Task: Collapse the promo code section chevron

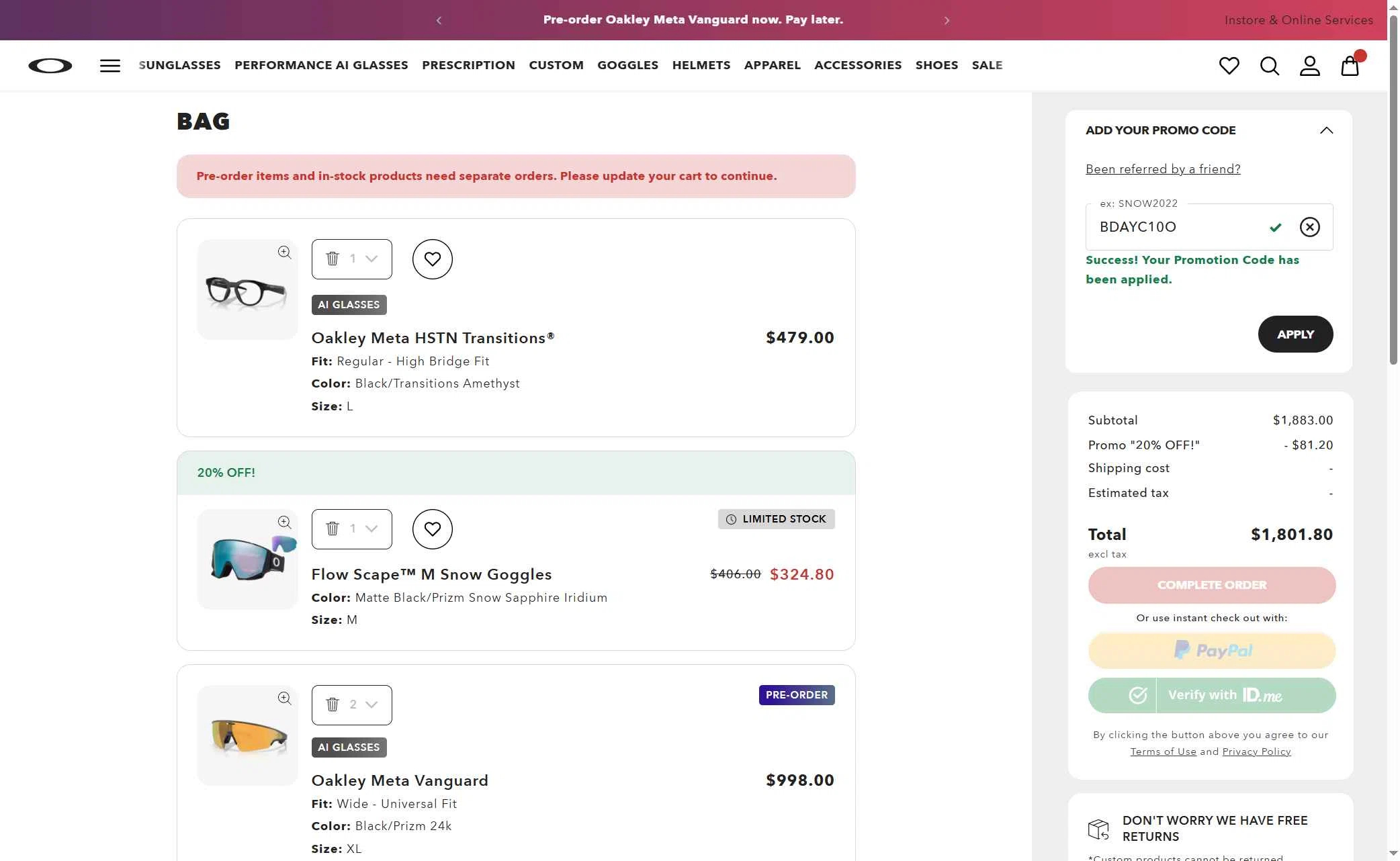Action: point(1327,130)
